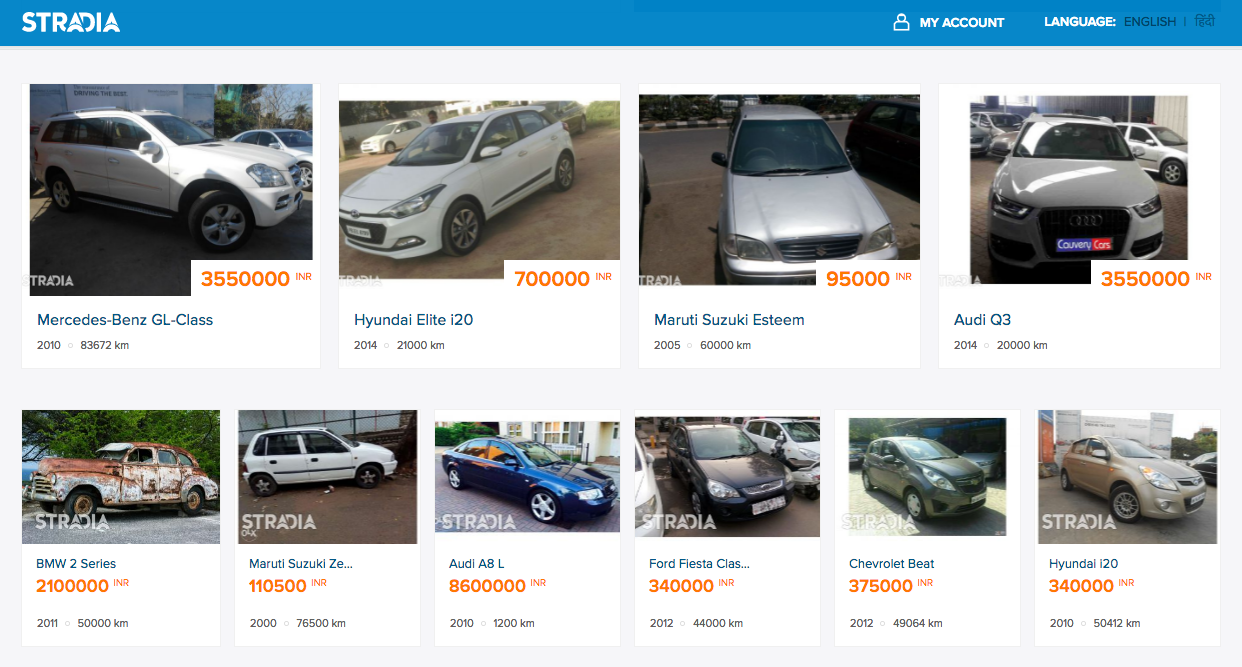Click golden Hyundai i20 photo
This screenshot has width=1242, height=667.
pyautogui.click(x=1128, y=477)
